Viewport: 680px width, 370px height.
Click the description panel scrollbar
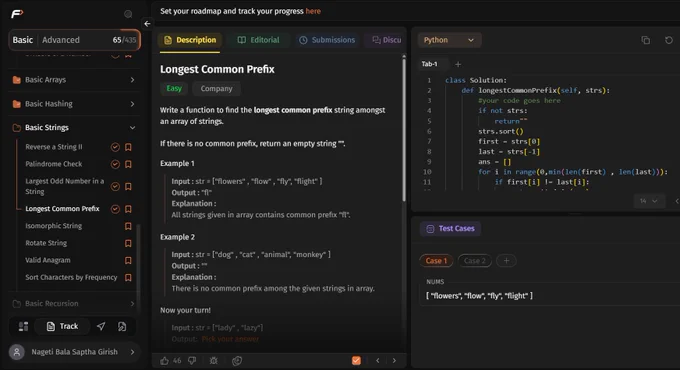[404, 129]
